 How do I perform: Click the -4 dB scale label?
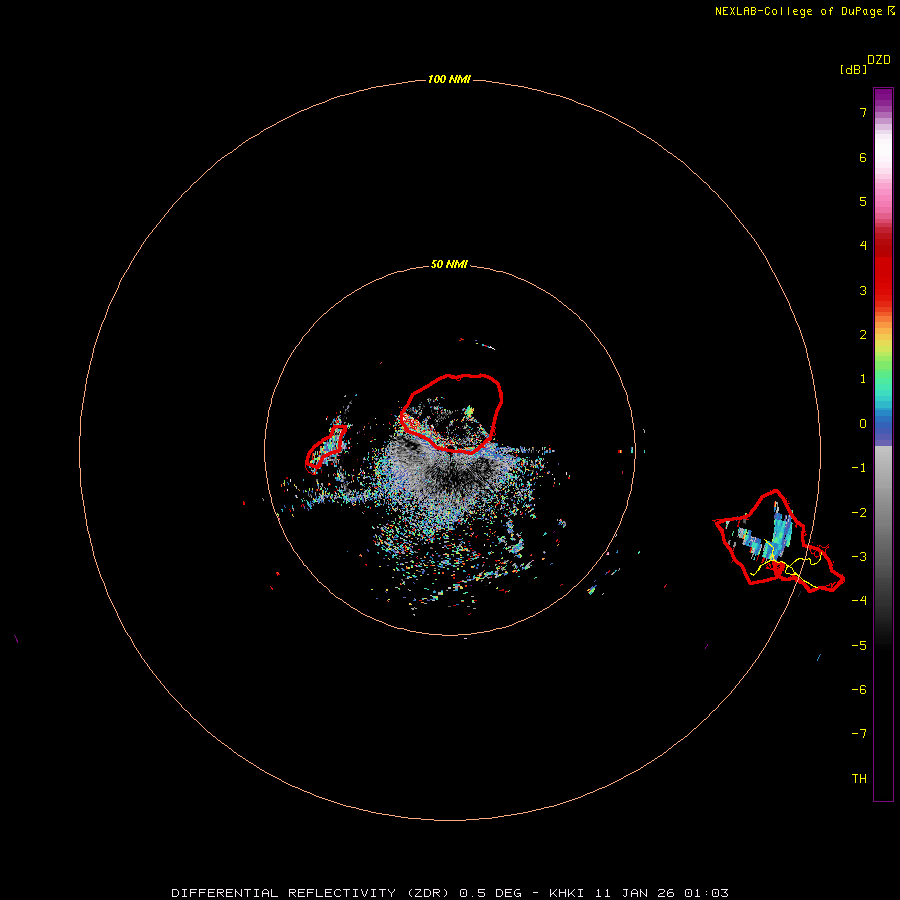(x=859, y=601)
